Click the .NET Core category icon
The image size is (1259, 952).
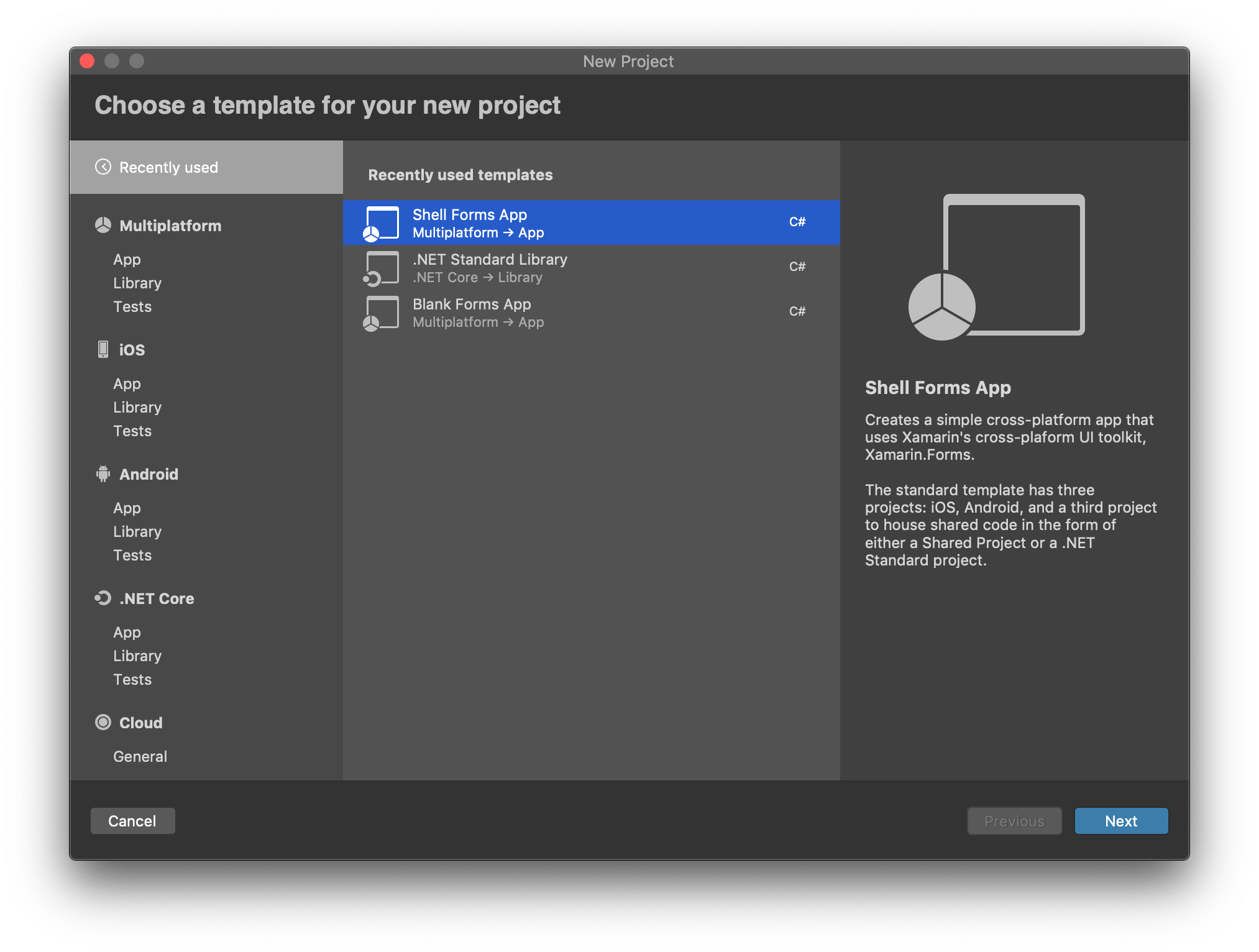(x=103, y=598)
